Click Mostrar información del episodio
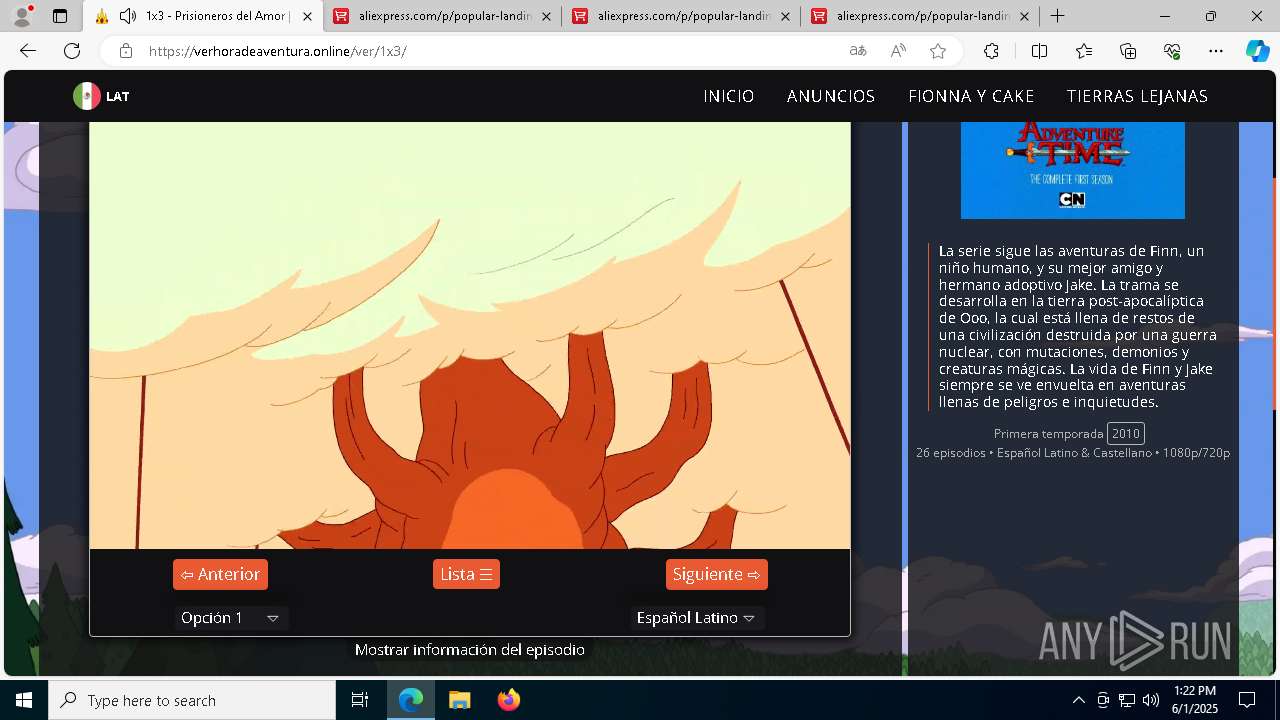The height and width of the screenshot is (720, 1280). pos(470,650)
